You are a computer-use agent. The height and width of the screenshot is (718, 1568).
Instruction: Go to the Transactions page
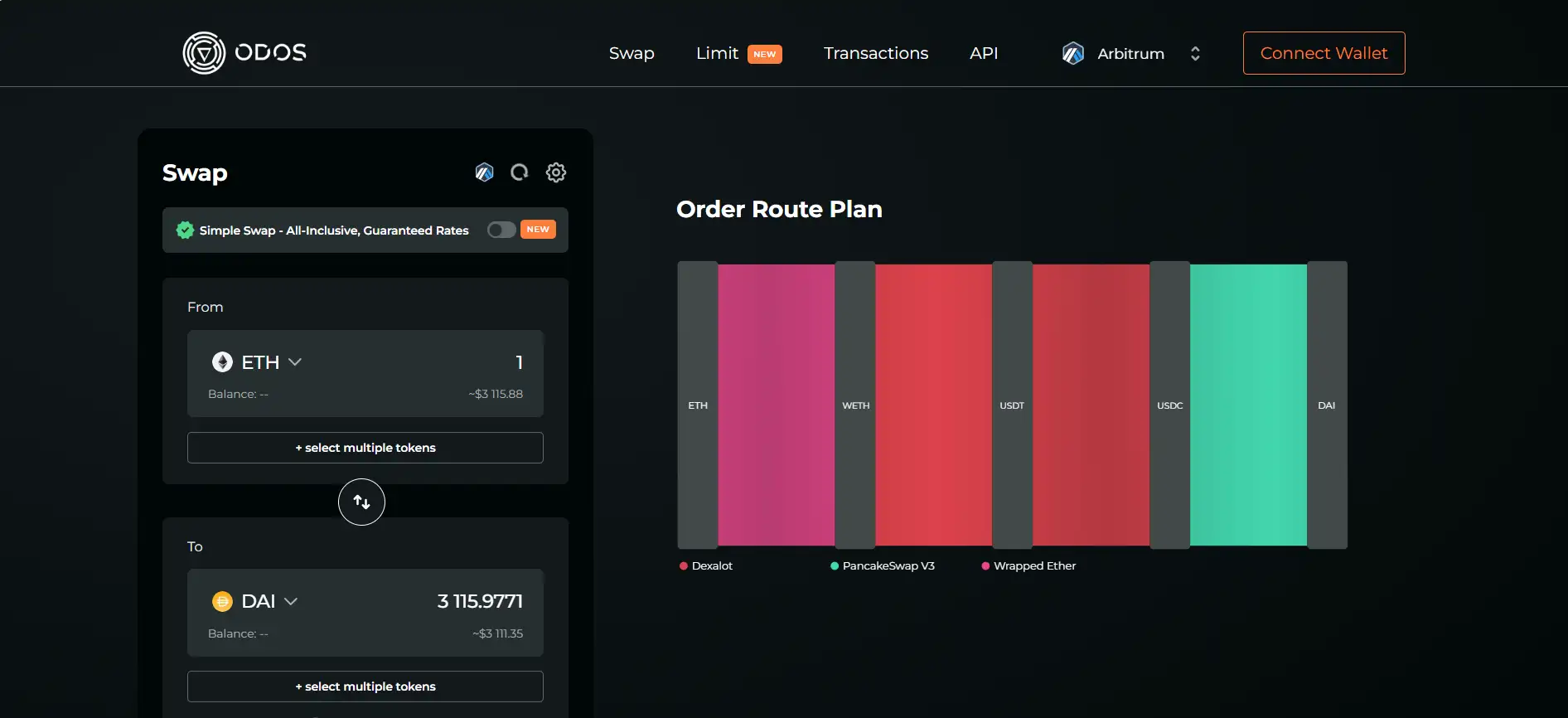tap(875, 54)
